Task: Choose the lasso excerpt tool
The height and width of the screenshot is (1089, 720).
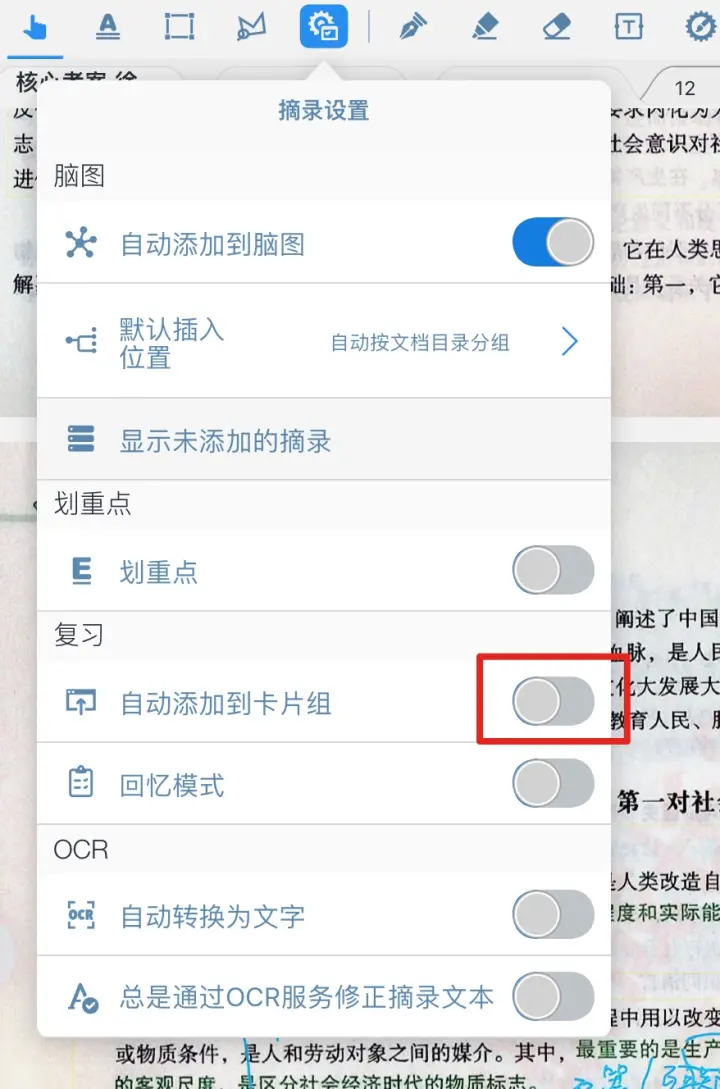Action: coord(251,27)
